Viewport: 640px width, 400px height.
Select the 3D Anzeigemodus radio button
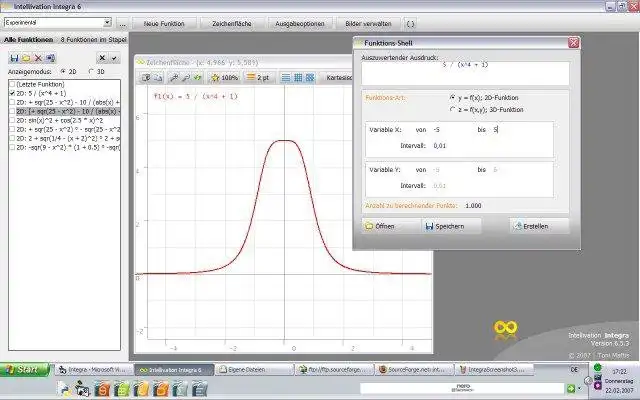click(x=91, y=71)
